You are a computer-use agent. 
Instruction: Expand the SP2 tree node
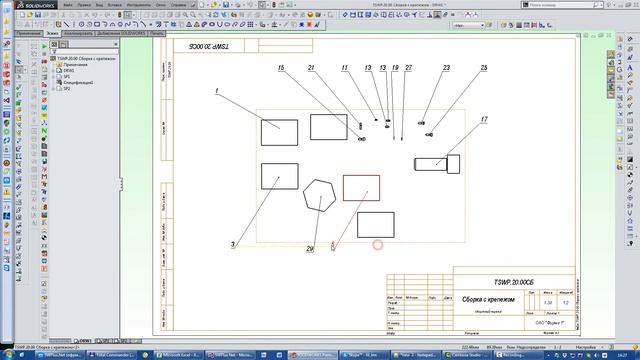click(54, 88)
